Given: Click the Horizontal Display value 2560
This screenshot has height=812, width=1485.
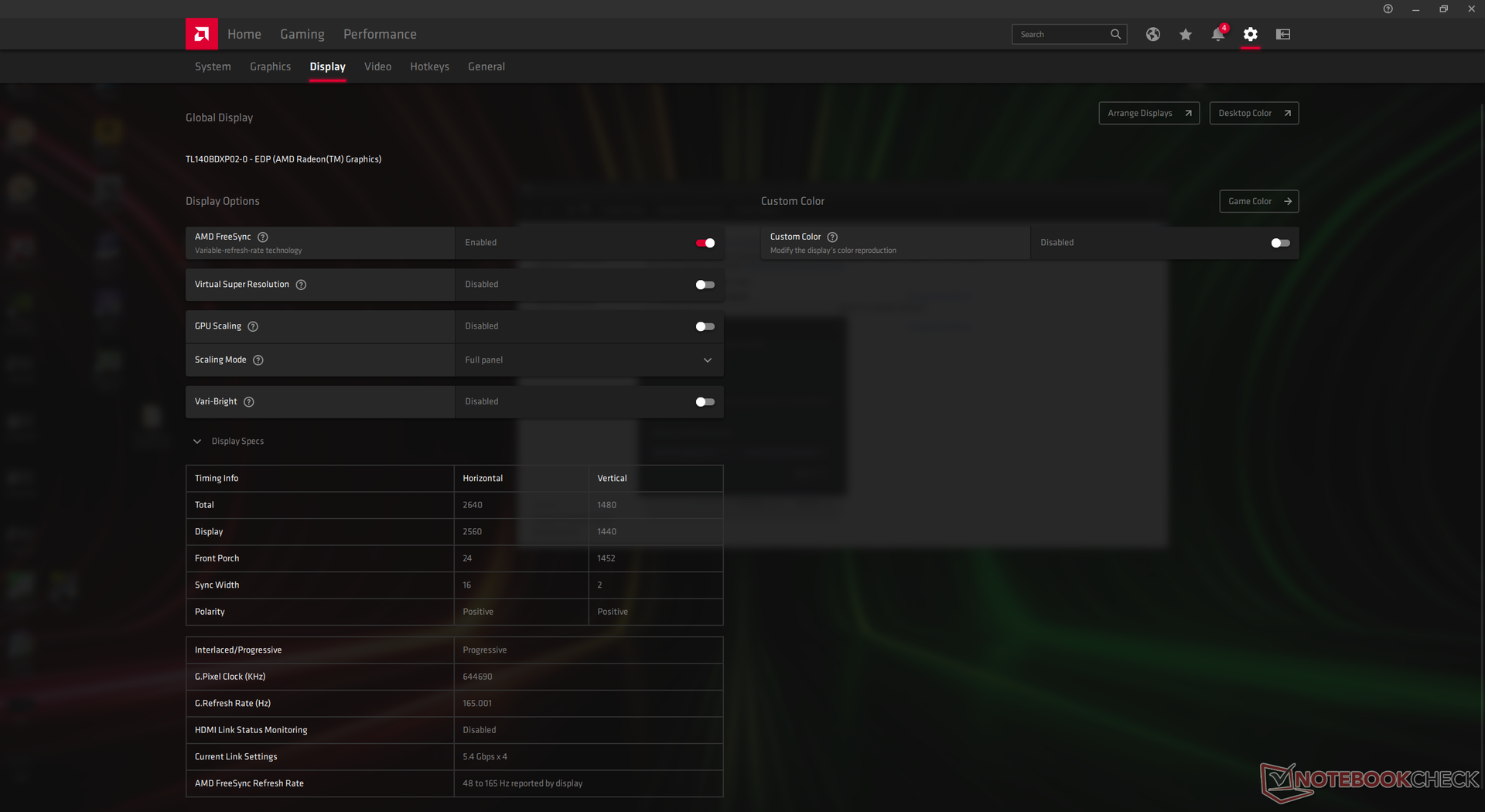Looking at the screenshot, I should coord(473,532).
